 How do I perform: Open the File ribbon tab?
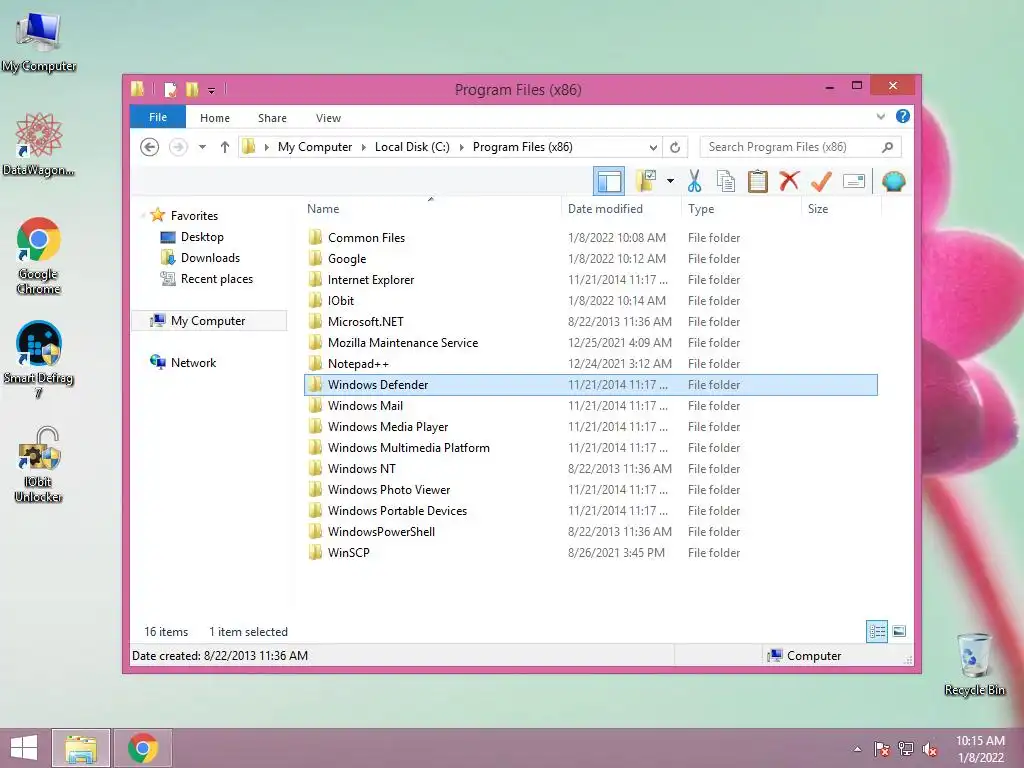click(157, 118)
